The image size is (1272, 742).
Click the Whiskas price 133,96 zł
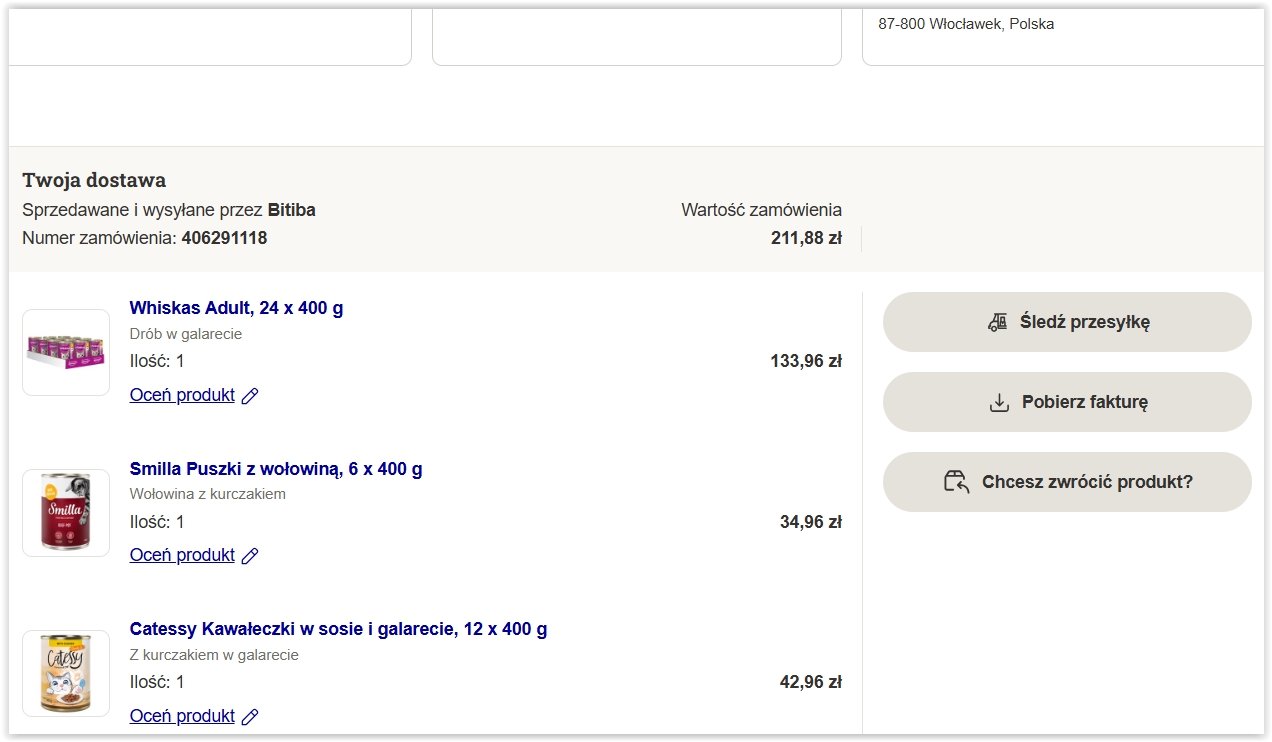[806, 361]
